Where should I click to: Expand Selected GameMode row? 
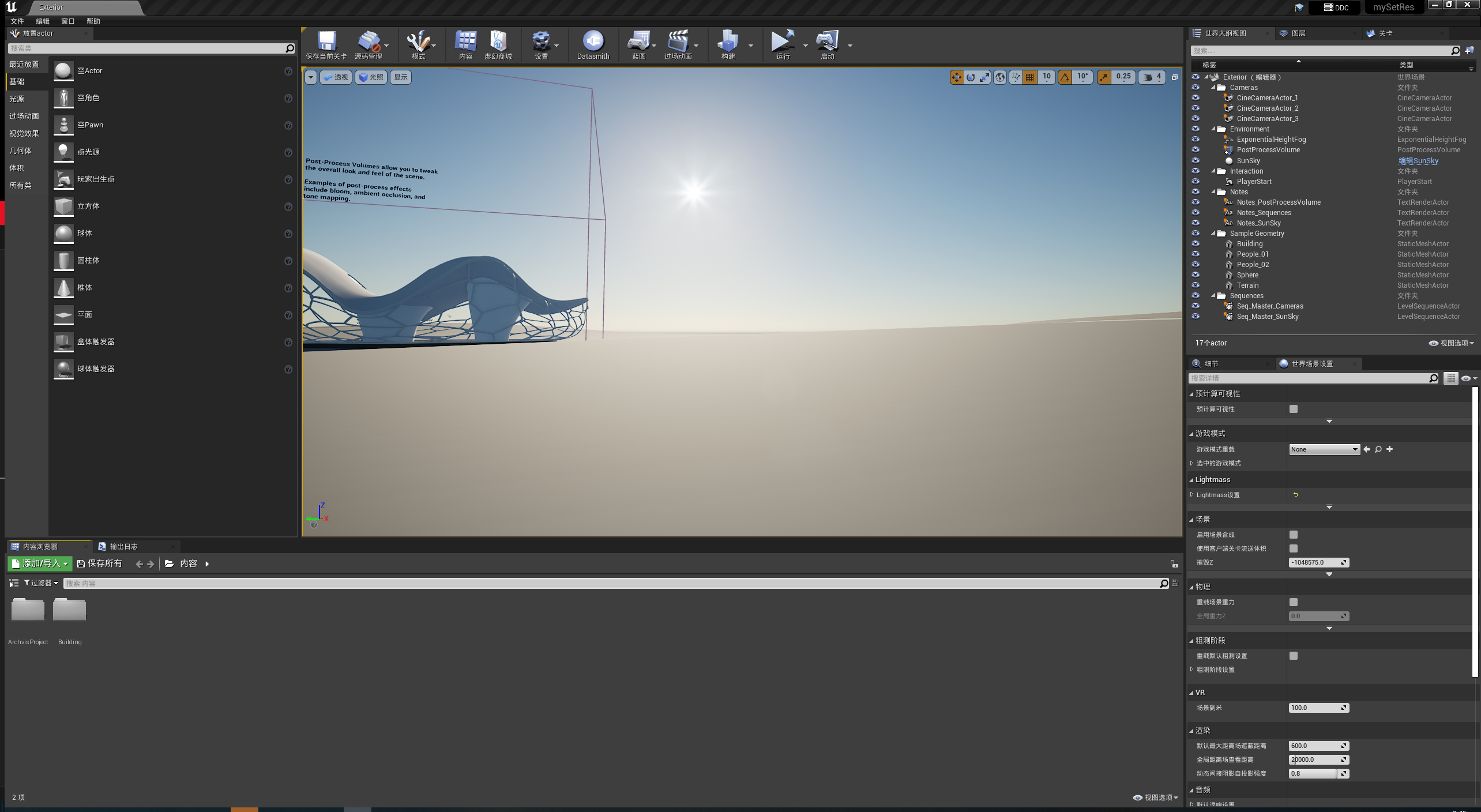coord(1192,463)
